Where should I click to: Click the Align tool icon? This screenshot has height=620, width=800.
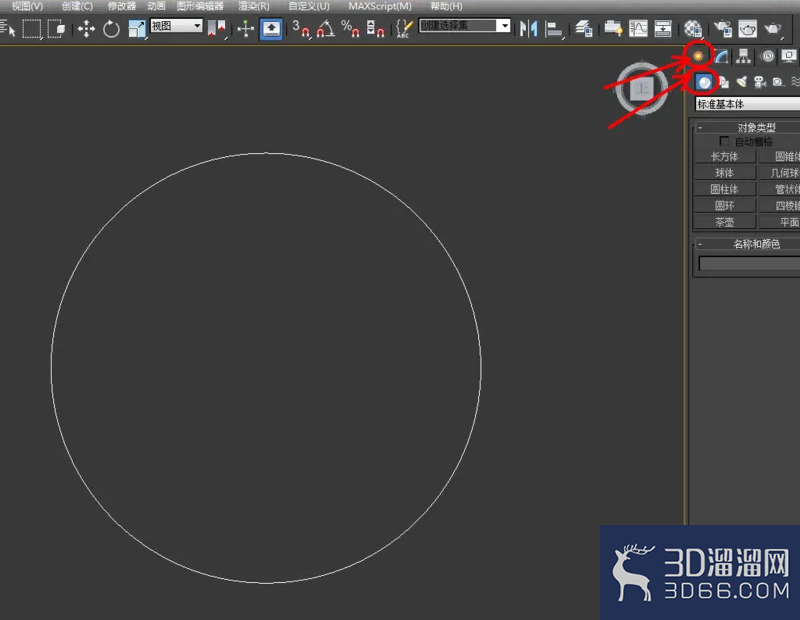[554, 29]
